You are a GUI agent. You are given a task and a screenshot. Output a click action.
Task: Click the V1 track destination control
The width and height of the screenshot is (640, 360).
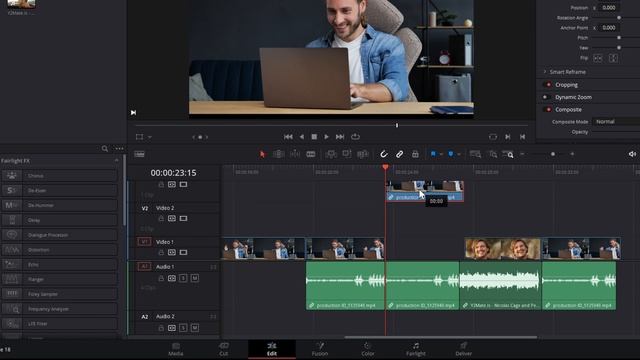pyautogui.click(x=144, y=242)
